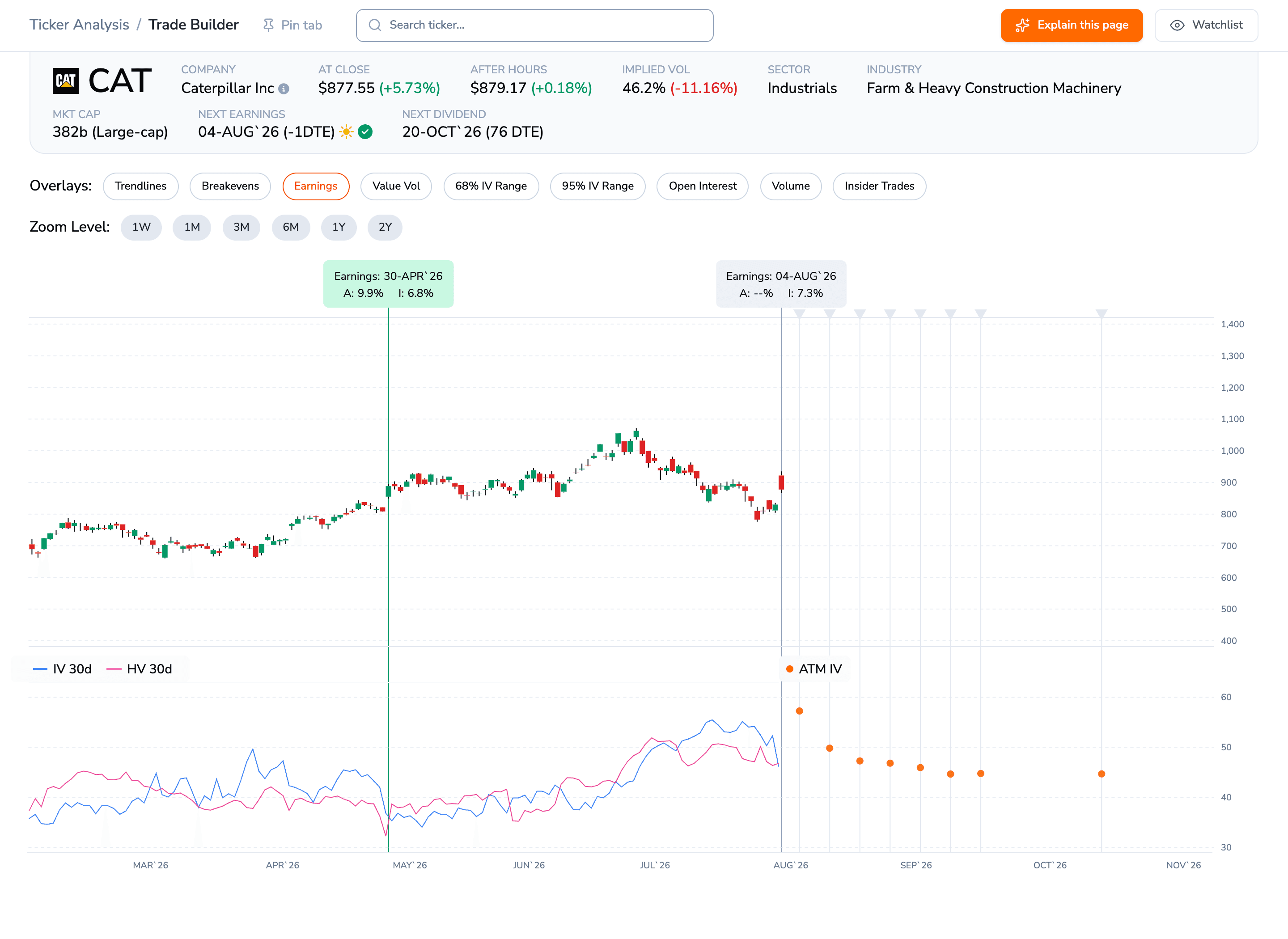Enable the Open Interest overlay
This screenshot has width=1288, height=939.
coord(703,186)
